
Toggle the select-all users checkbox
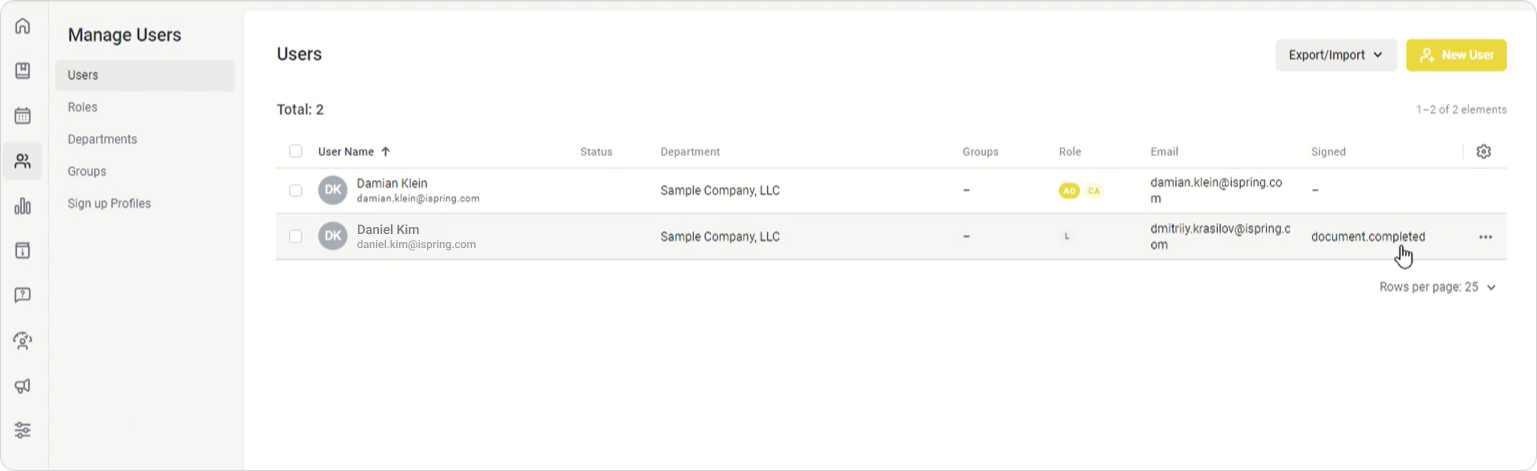coord(296,152)
